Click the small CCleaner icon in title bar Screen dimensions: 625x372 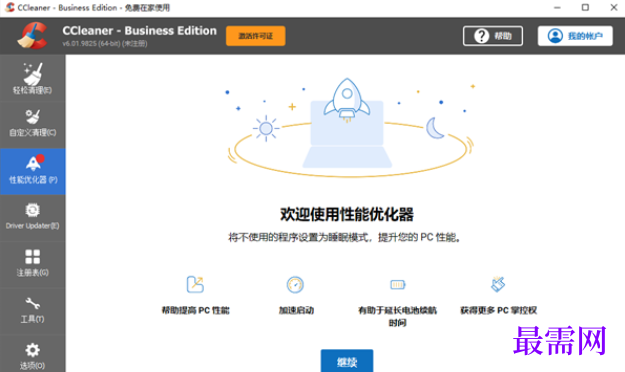click(x=10, y=8)
